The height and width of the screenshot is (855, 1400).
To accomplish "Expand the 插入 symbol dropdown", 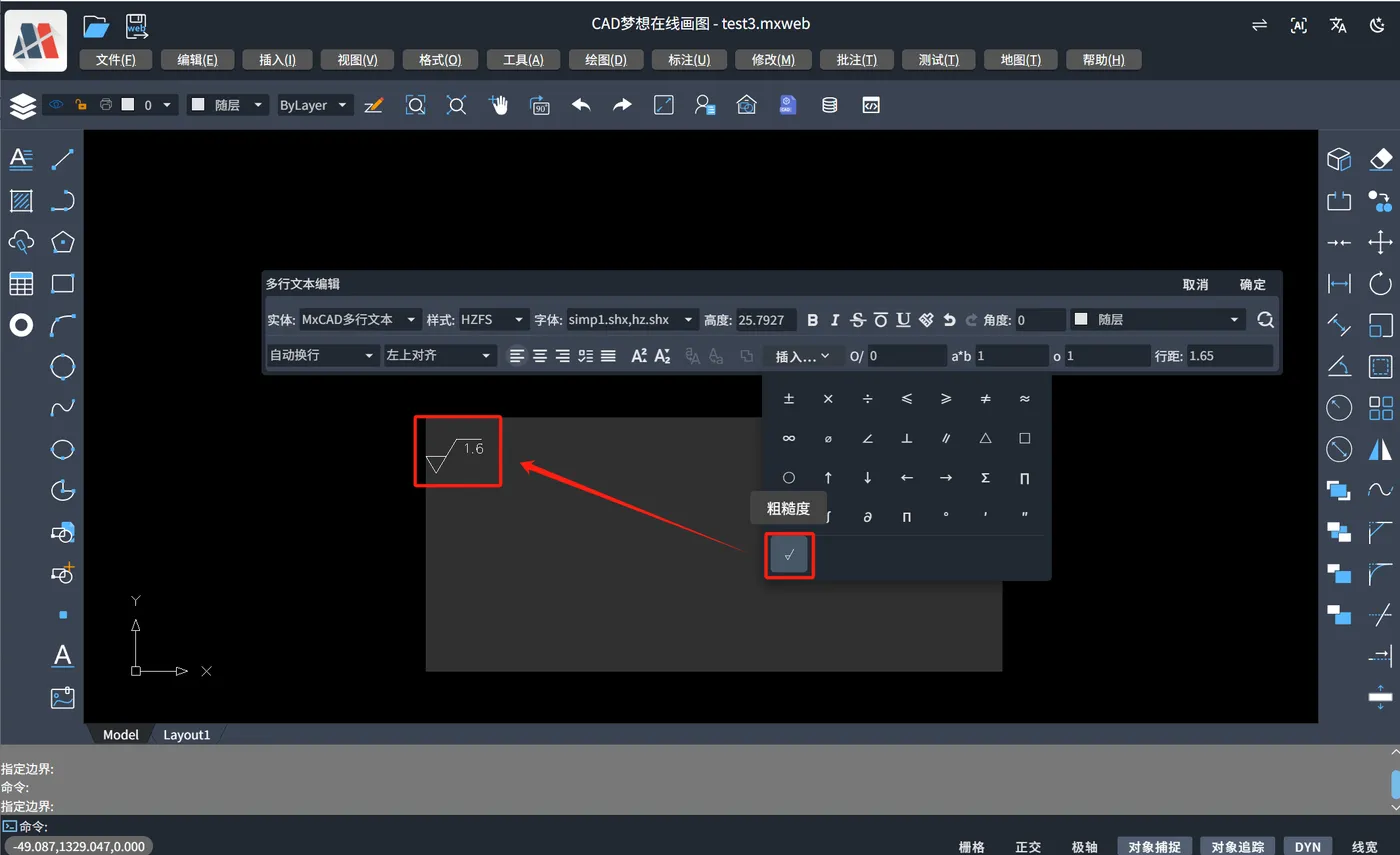I will coord(803,356).
